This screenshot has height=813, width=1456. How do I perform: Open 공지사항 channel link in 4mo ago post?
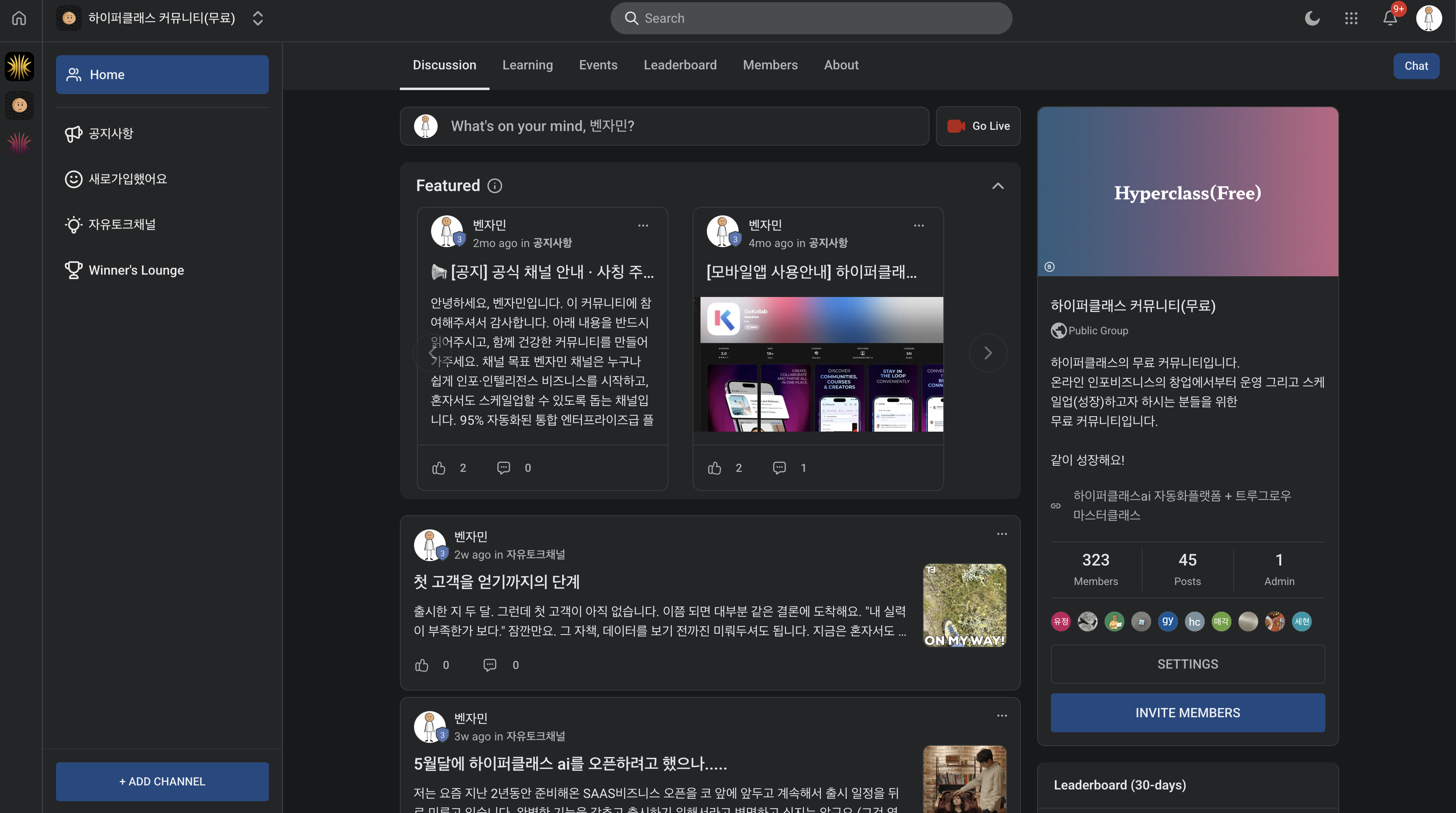click(828, 243)
